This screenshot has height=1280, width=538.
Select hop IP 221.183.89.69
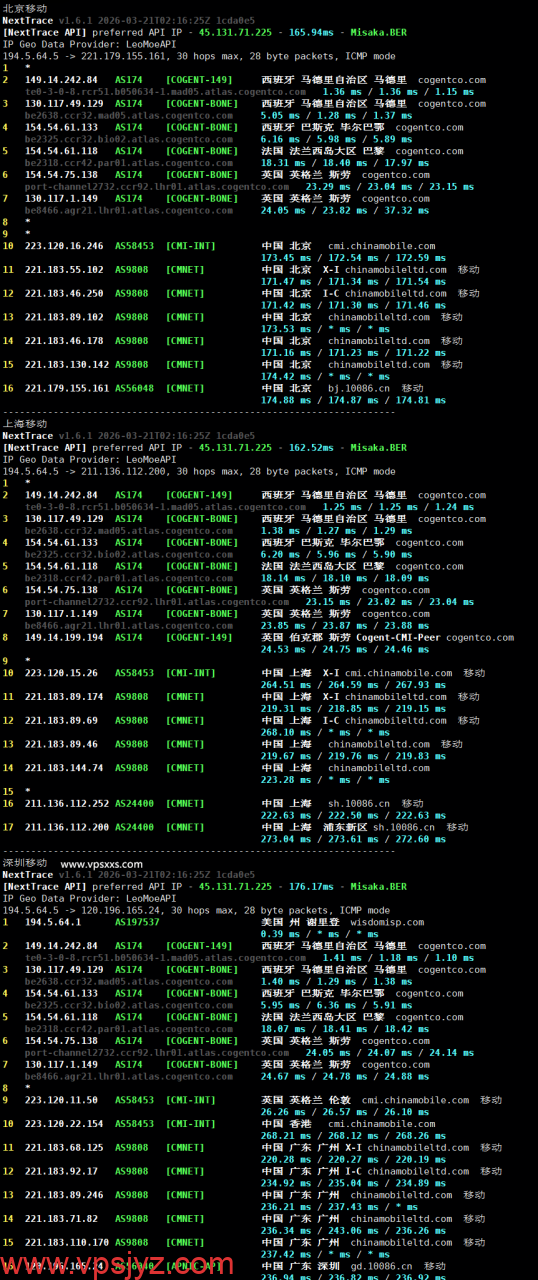tap(61, 720)
